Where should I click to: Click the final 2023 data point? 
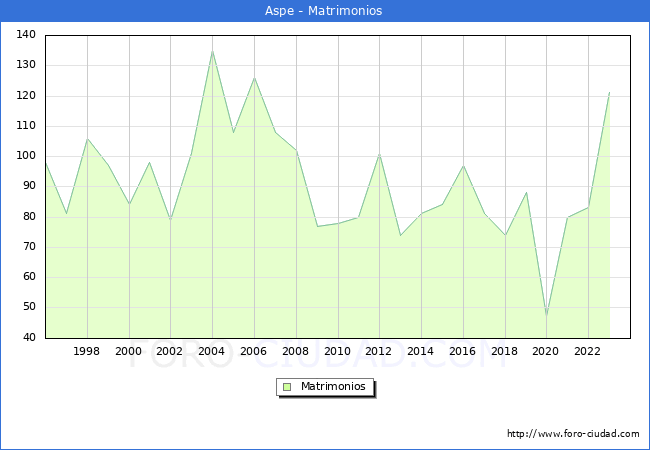609,93
